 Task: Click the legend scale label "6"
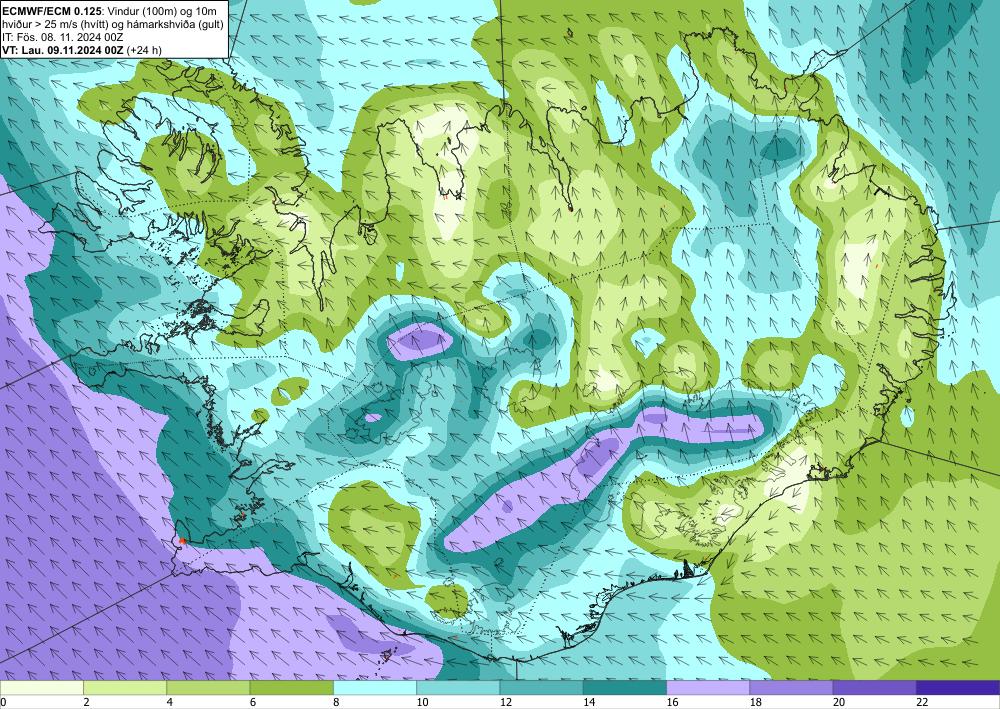point(253,703)
